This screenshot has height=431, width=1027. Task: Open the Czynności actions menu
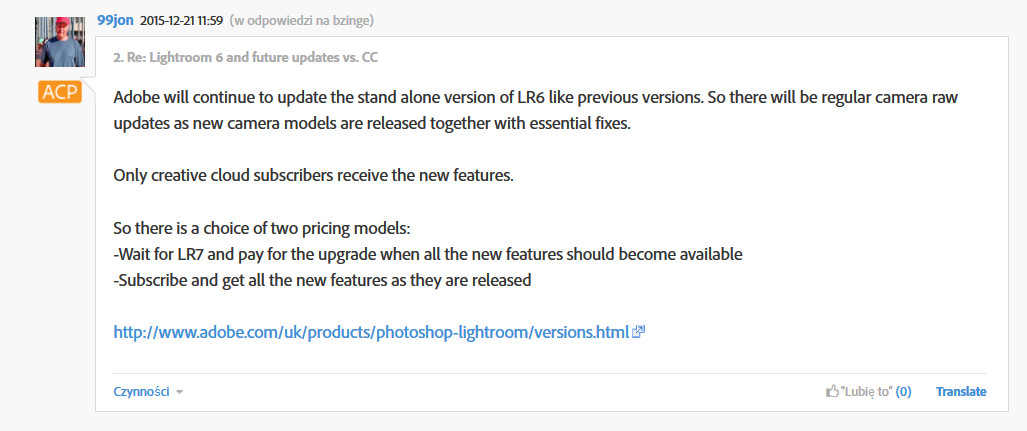[x=142, y=392]
